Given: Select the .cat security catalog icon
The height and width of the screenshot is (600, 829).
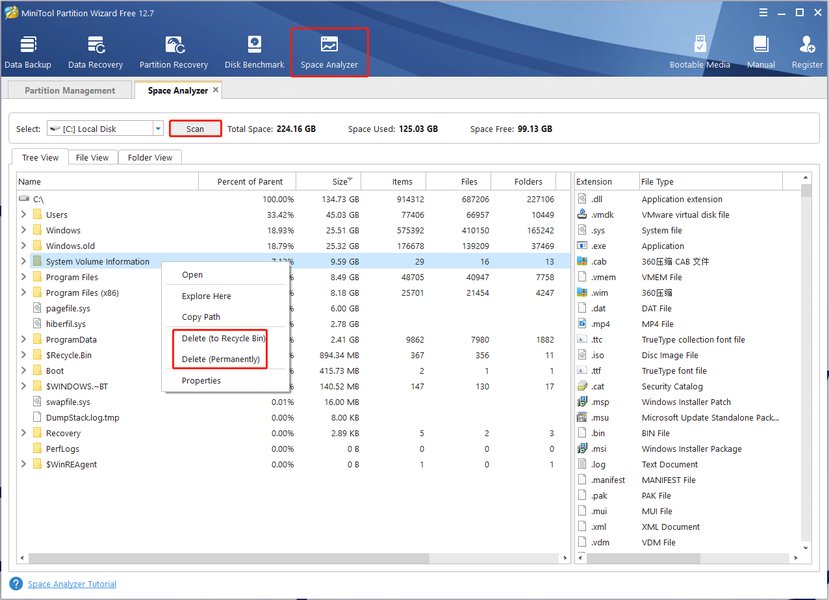Looking at the screenshot, I should point(582,386).
